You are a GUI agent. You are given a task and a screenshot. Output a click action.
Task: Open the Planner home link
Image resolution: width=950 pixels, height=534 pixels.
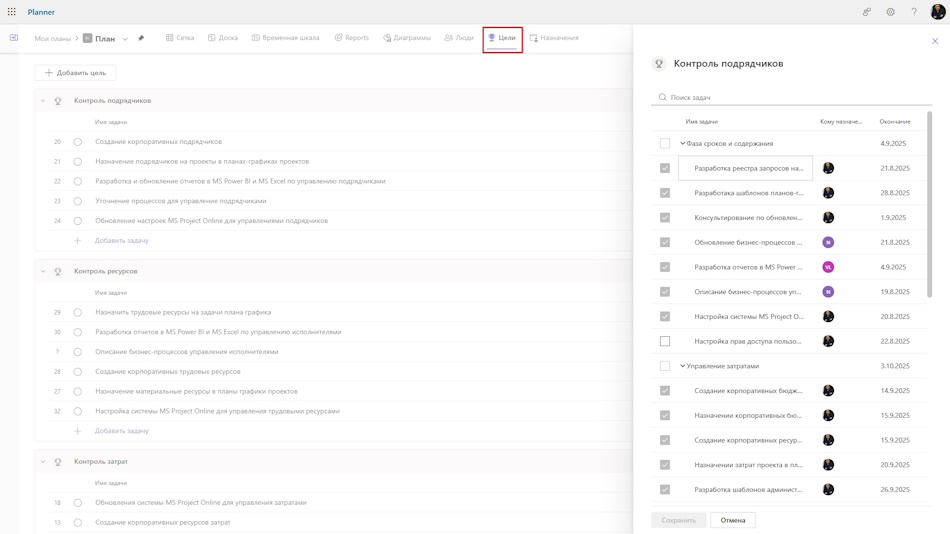pos(41,12)
